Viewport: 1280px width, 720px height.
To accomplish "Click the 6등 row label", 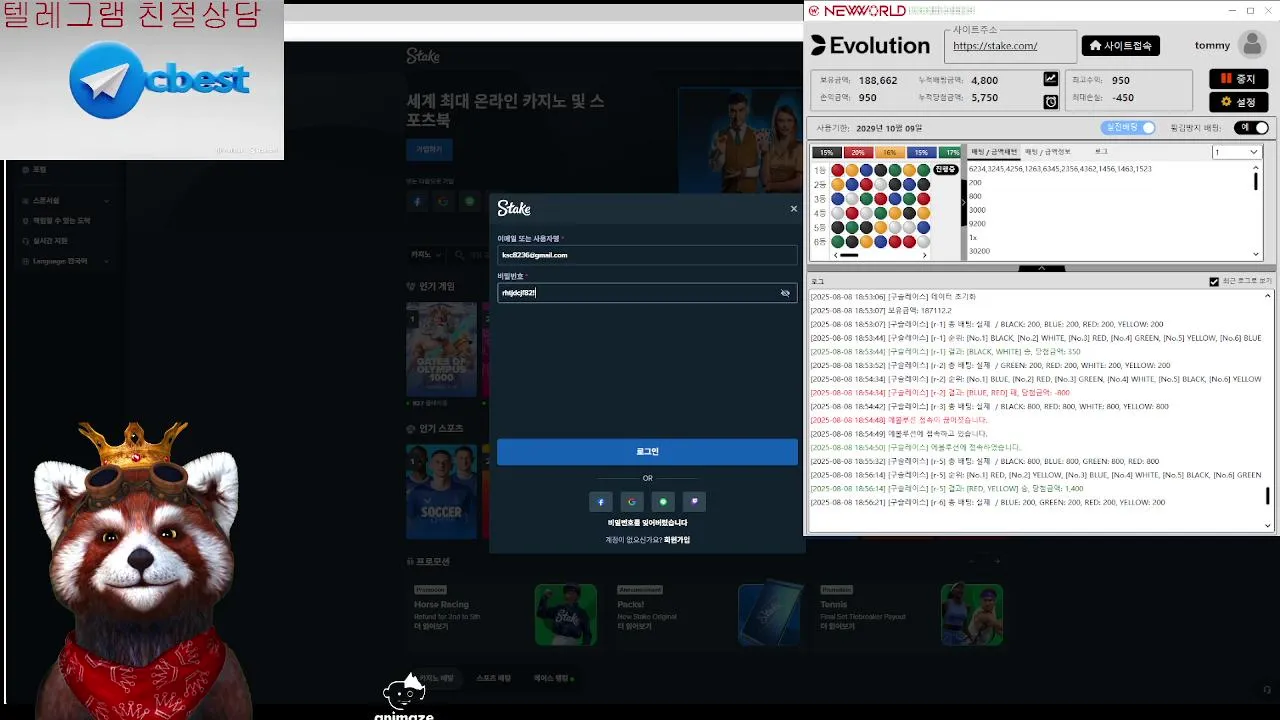I will (819, 242).
